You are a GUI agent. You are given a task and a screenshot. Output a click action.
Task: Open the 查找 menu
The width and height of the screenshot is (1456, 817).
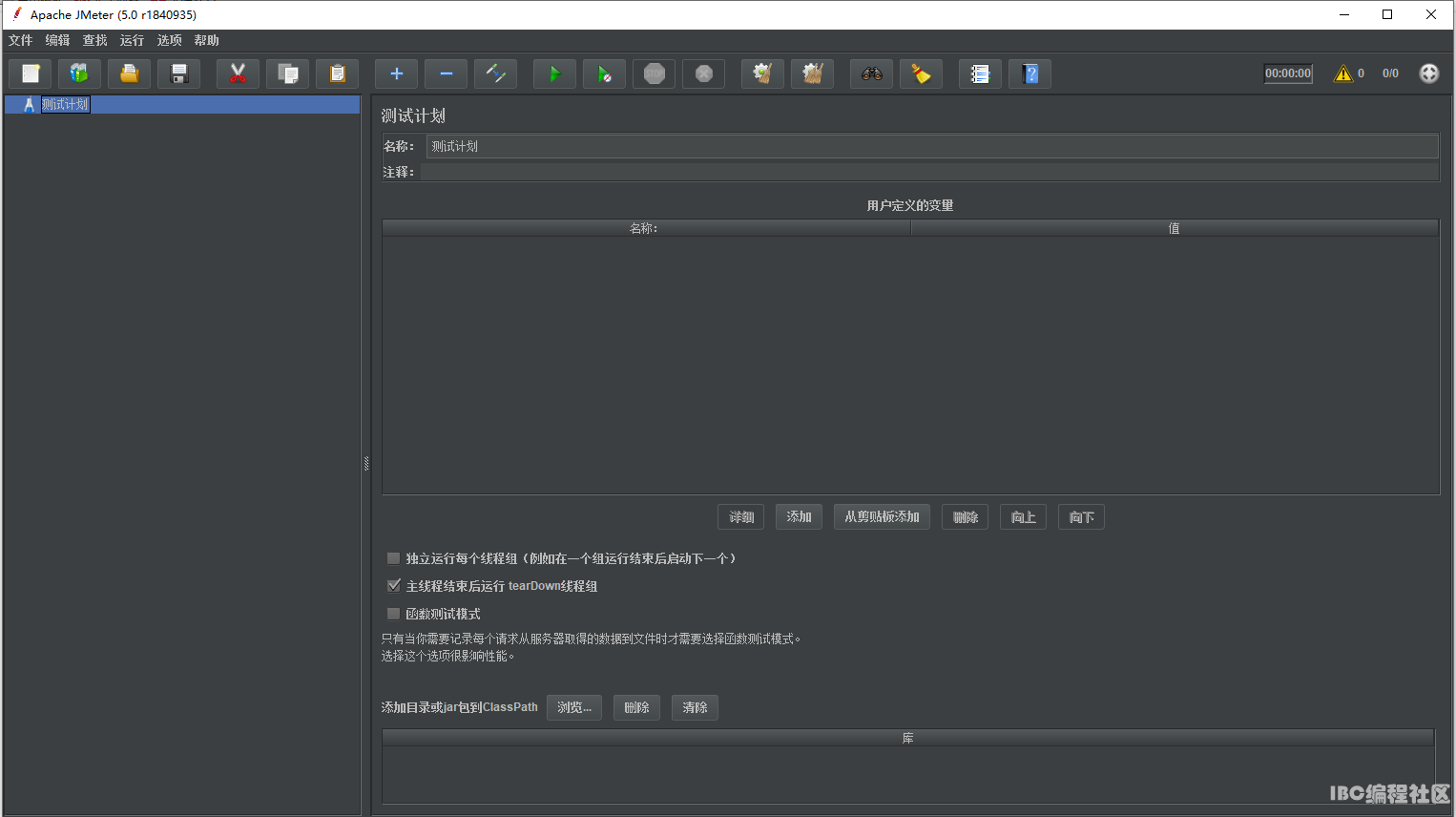[94, 40]
